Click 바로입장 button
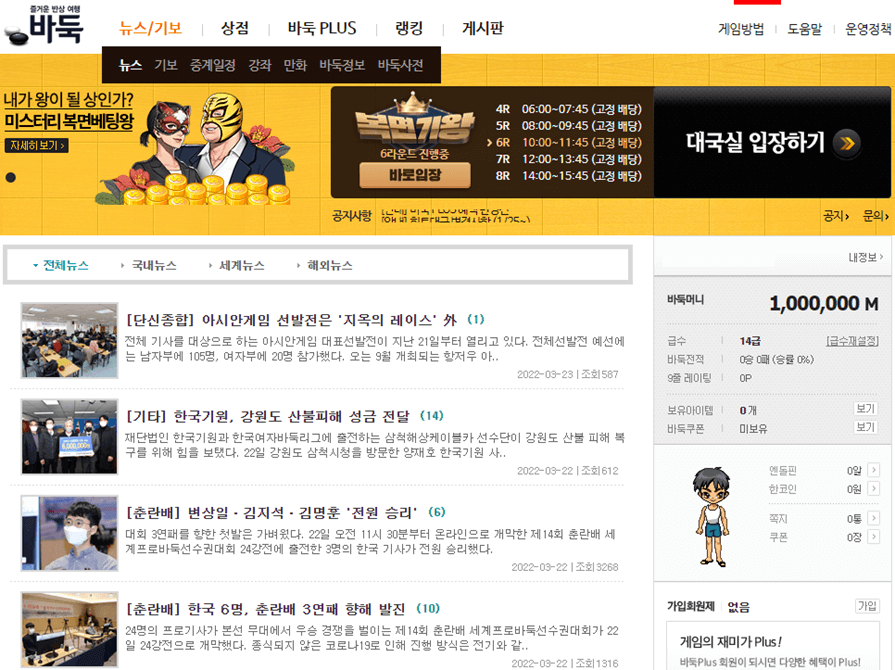The image size is (895, 670). tap(415, 175)
